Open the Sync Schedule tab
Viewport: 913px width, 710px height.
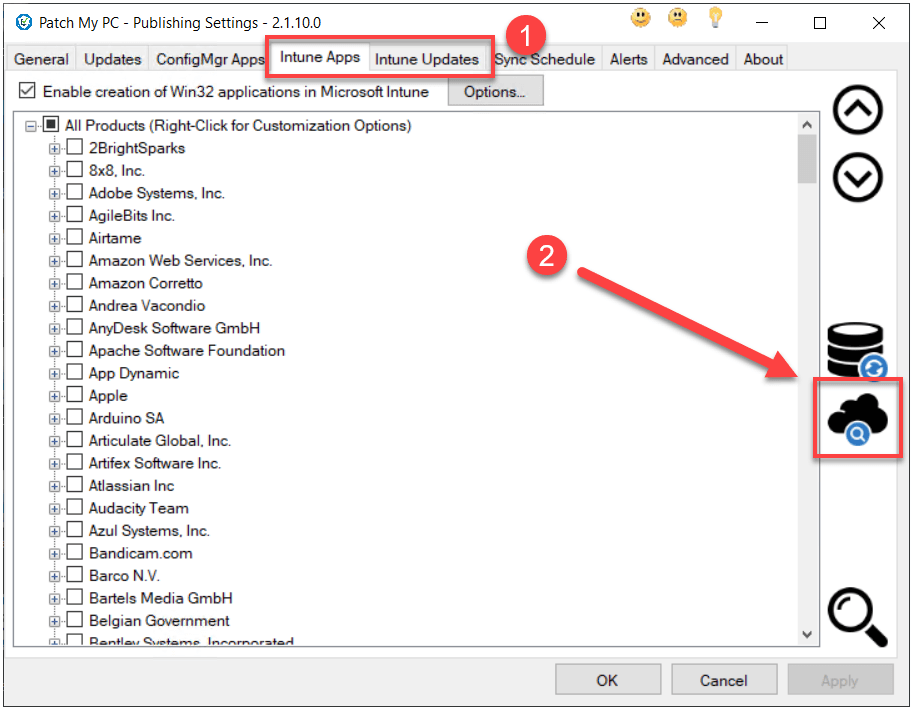544,59
